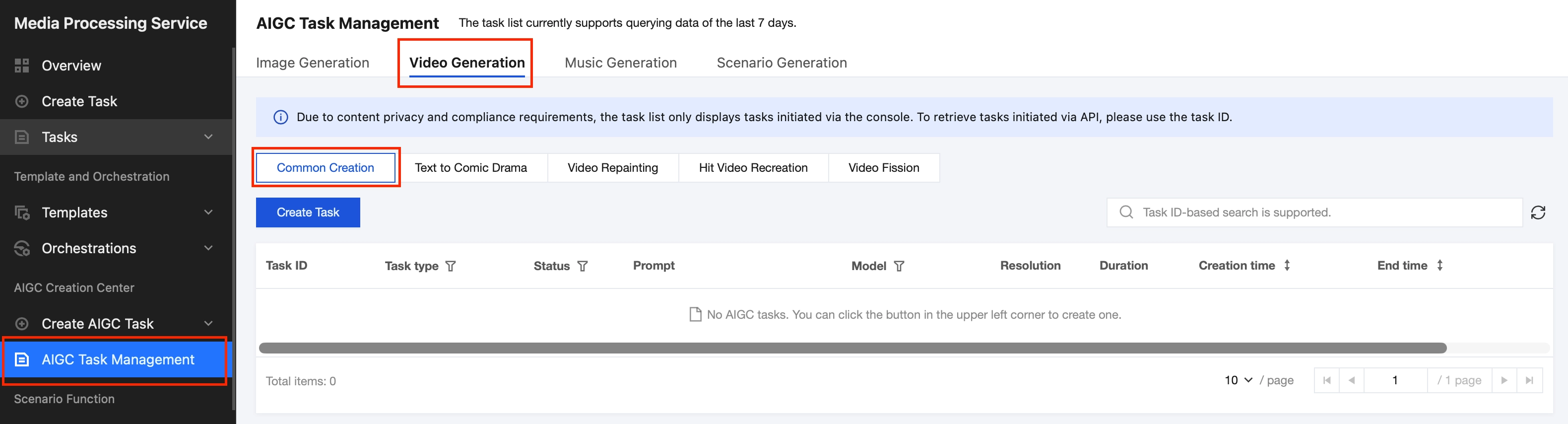The image size is (1568, 424).
Task: Open the items per page dropdown
Action: (x=1238, y=380)
